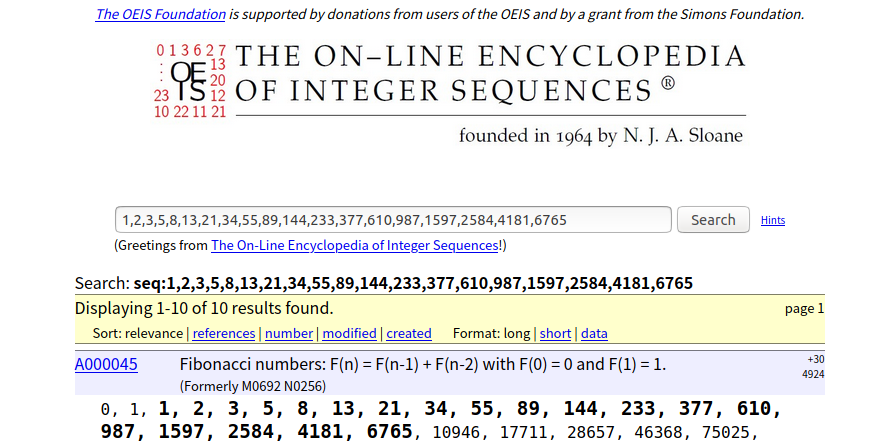
Task: Click the bold value 144 in sequence data
Action: click(x=580, y=408)
